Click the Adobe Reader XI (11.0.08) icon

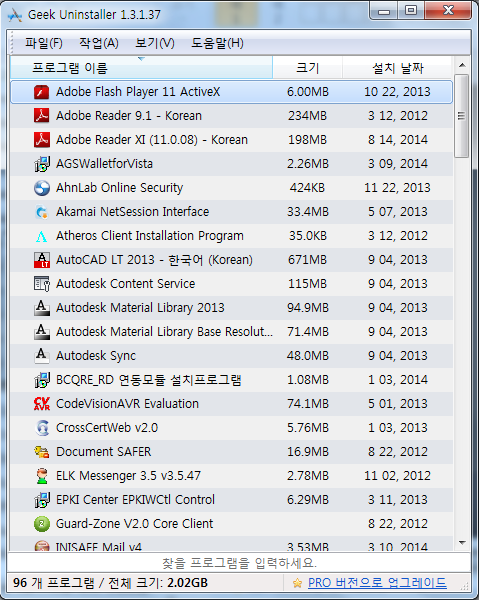(x=42, y=140)
